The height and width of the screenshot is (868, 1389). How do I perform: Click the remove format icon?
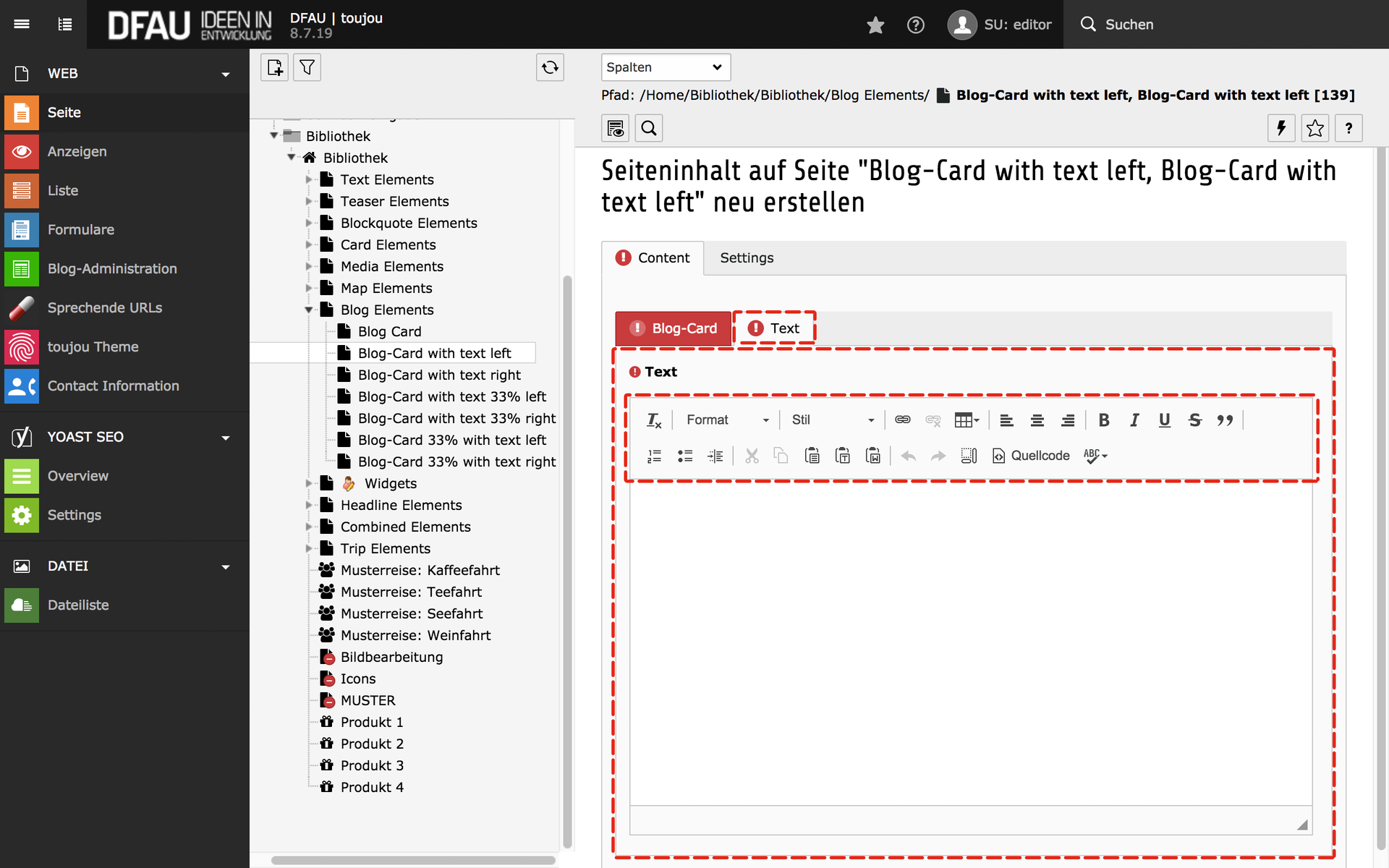(x=653, y=420)
